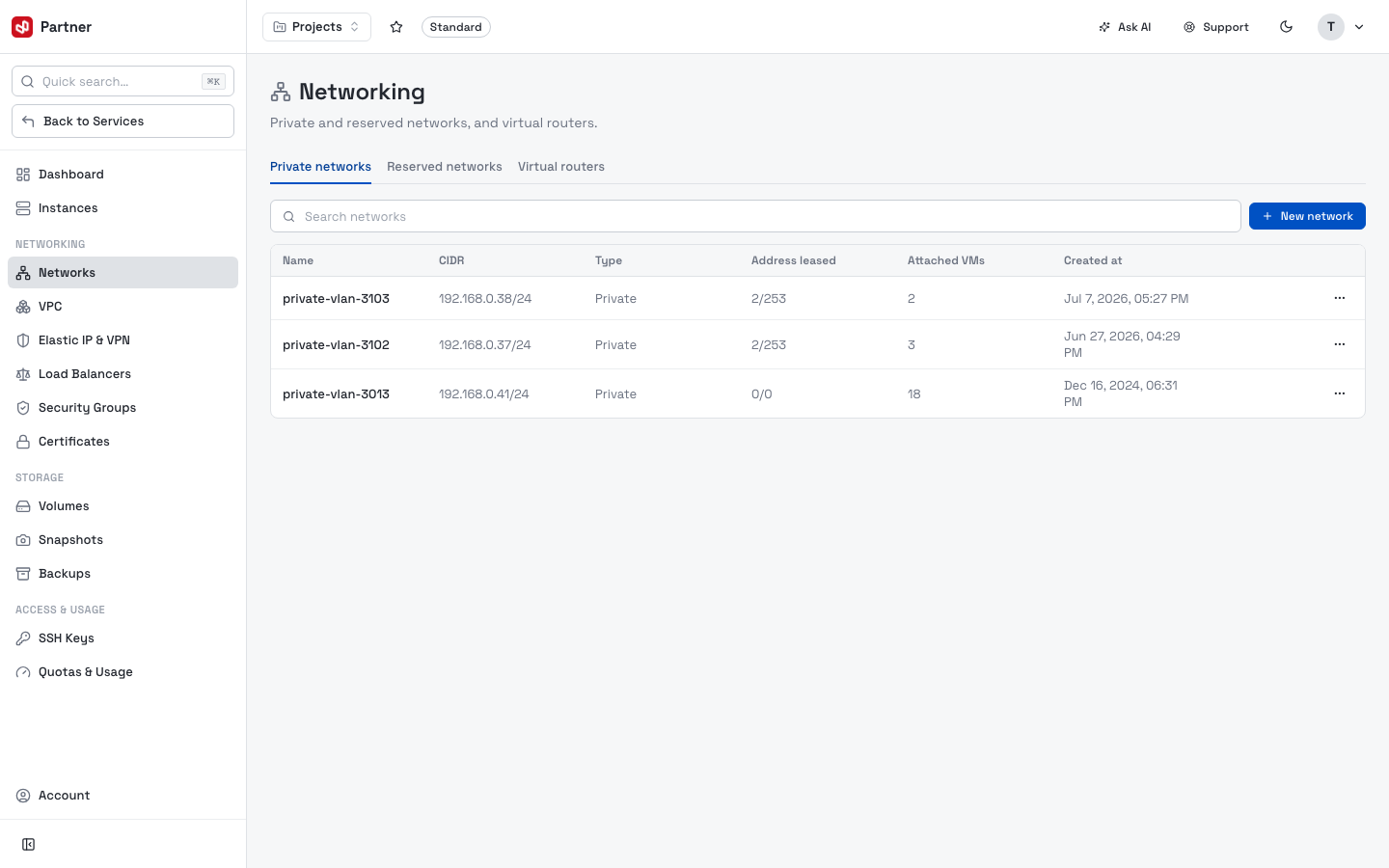Screen dimensions: 1389x868
Task: Click the Standard badge
Action: coord(456,27)
